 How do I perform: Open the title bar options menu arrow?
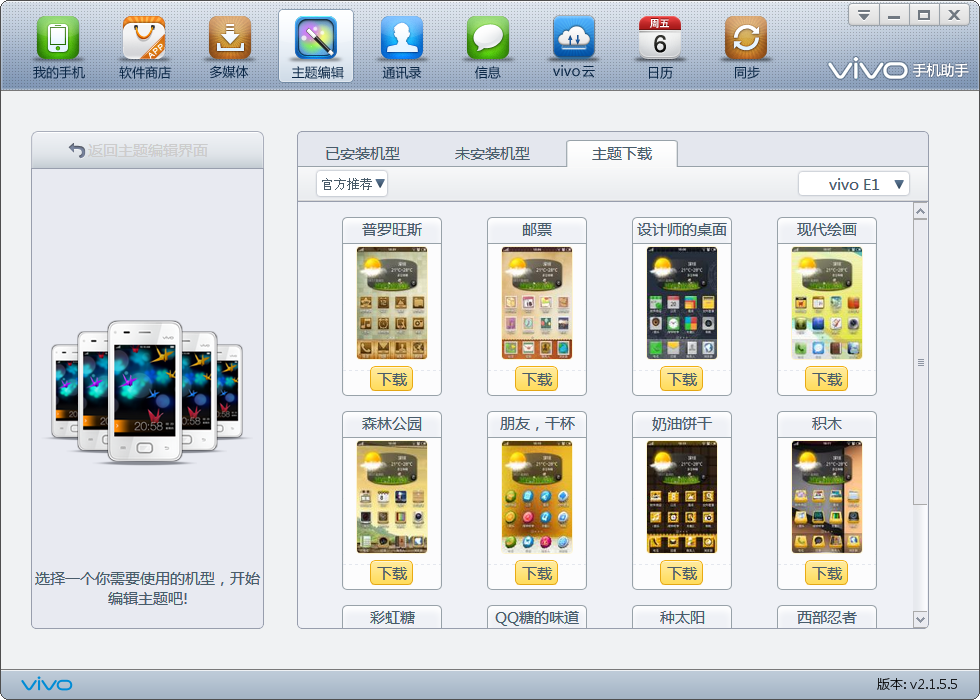(x=864, y=15)
